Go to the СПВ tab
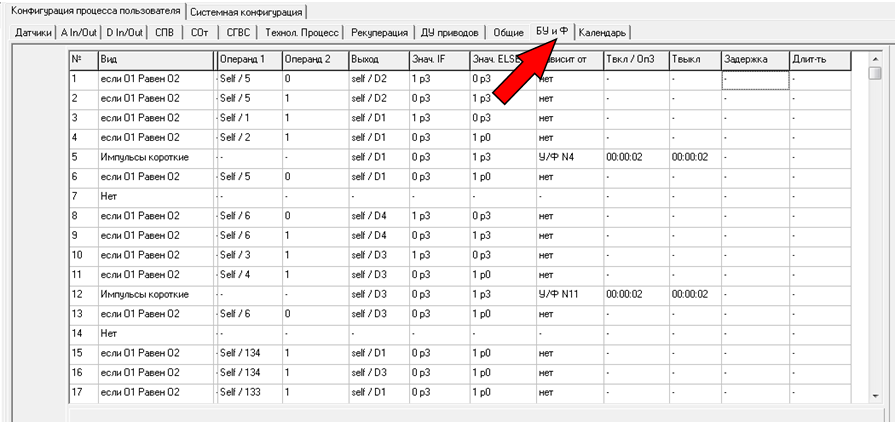This screenshot has height=422, width=895. (x=164, y=33)
